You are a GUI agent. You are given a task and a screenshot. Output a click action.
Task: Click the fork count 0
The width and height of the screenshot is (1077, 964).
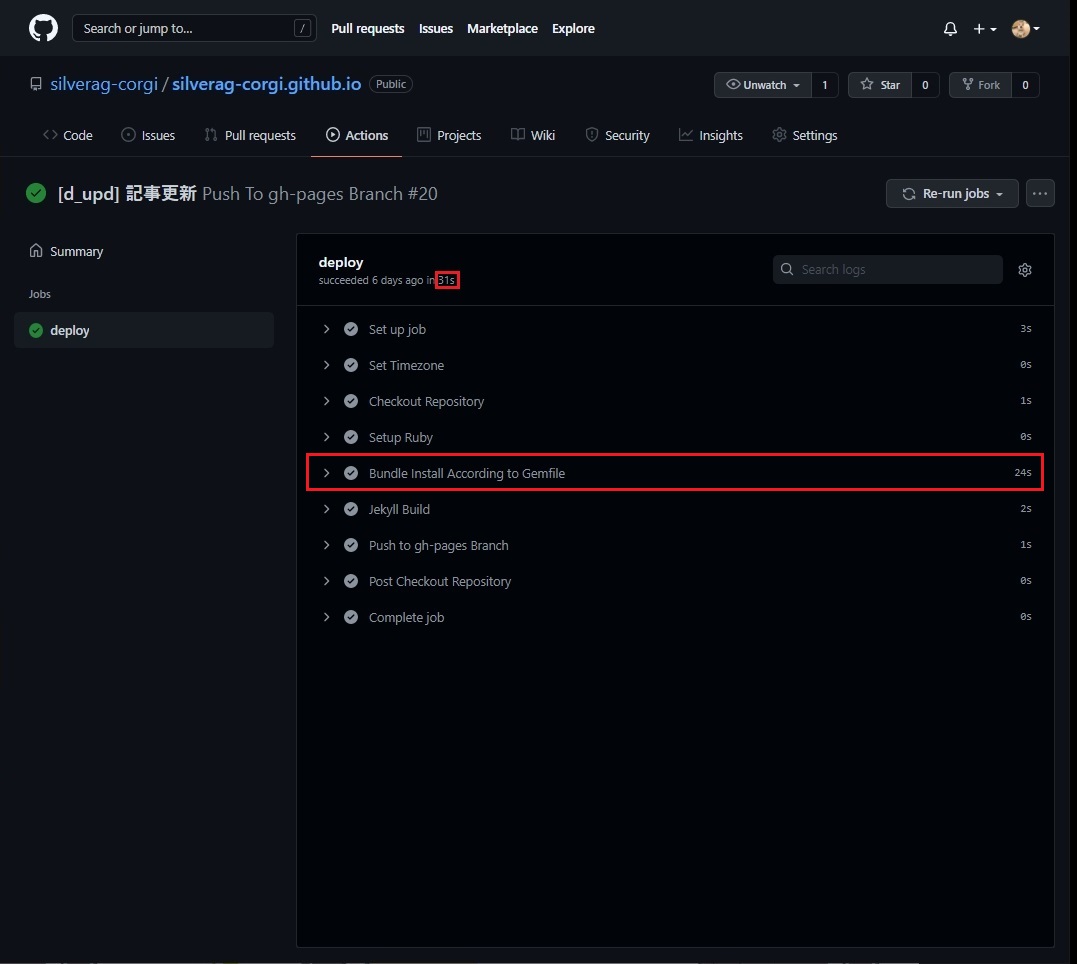pos(1025,85)
